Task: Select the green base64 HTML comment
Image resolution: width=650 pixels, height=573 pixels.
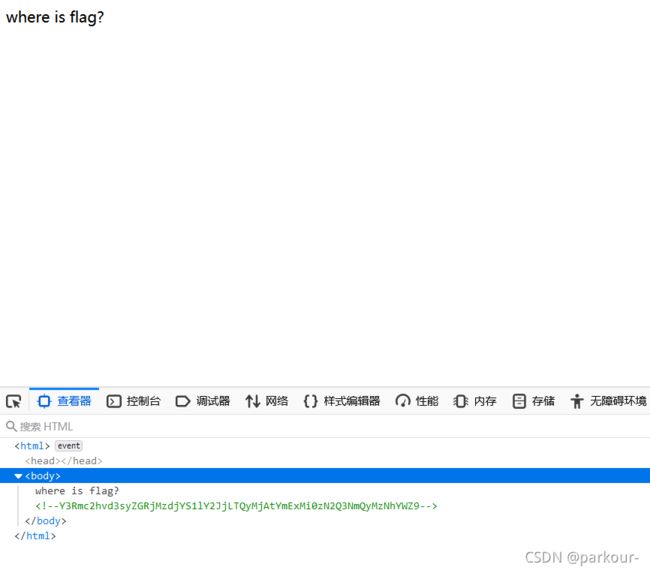Action: (x=236, y=506)
